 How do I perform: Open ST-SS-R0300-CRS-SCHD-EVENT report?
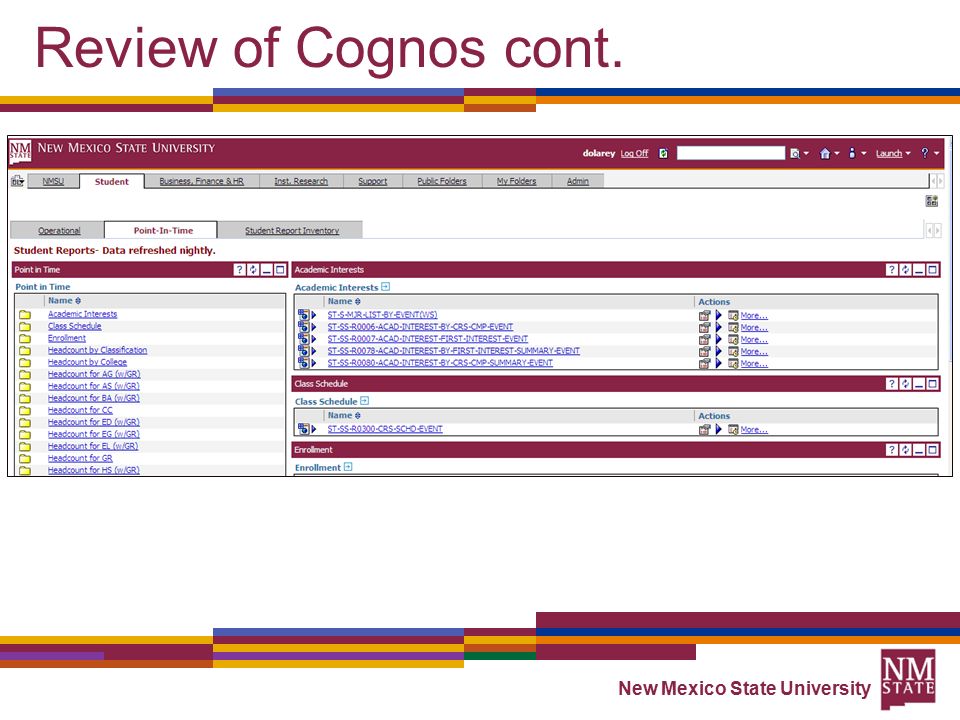pyautogui.click(x=384, y=429)
